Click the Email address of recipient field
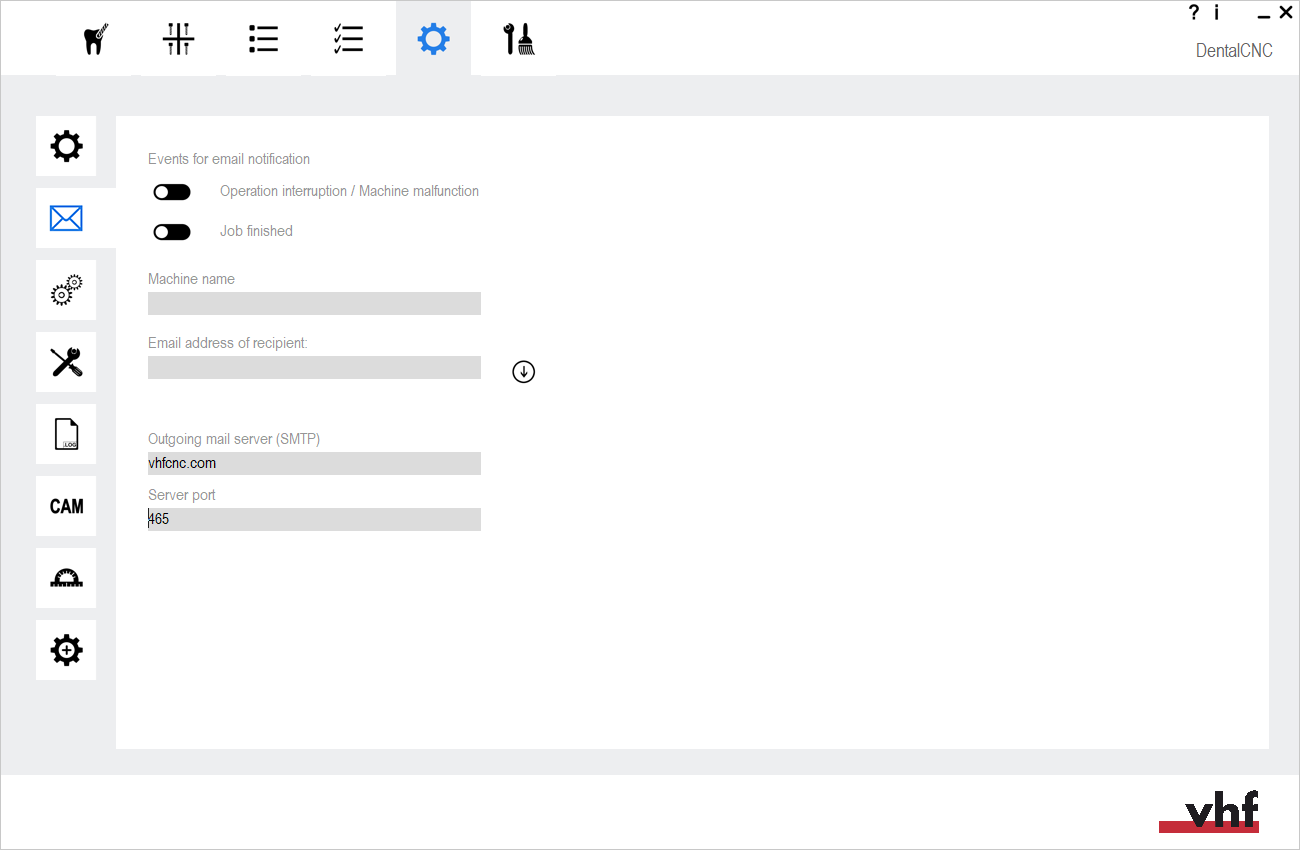This screenshot has width=1300, height=850. tap(314, 367)
